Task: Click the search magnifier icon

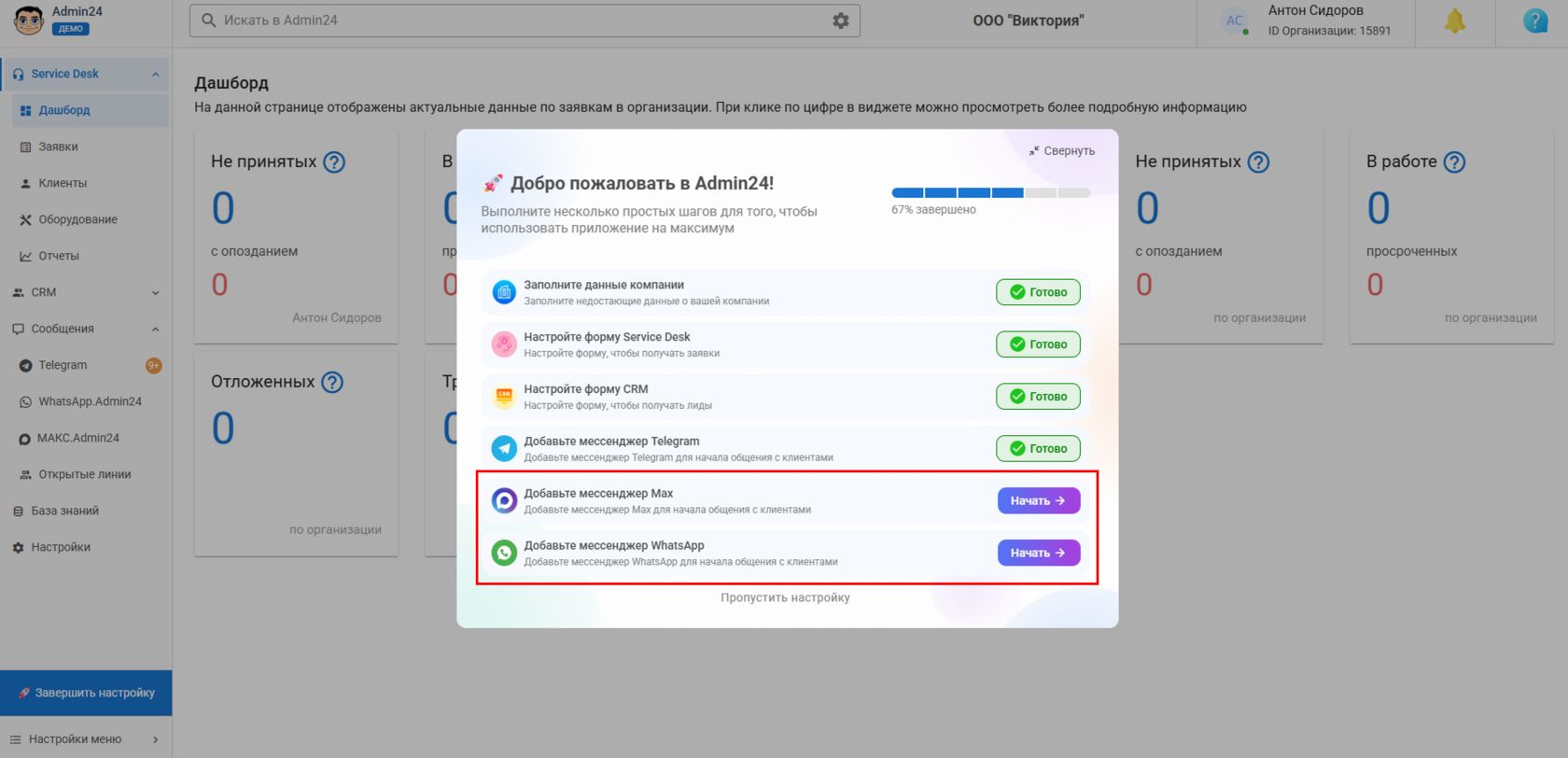Action: (209, 21)
